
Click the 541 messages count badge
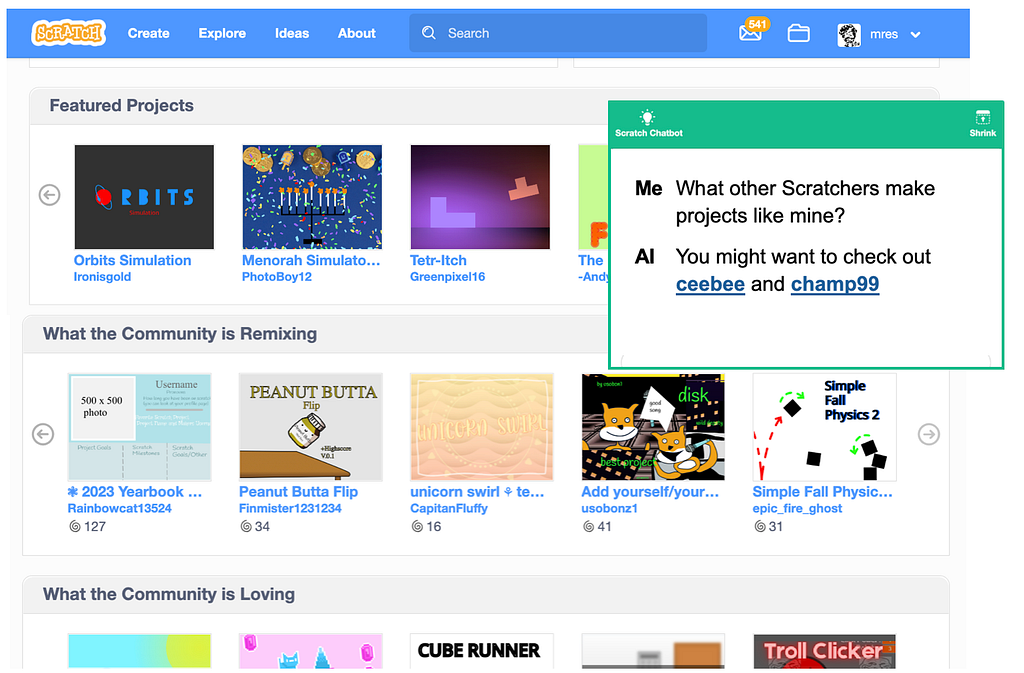pos(757,24)
